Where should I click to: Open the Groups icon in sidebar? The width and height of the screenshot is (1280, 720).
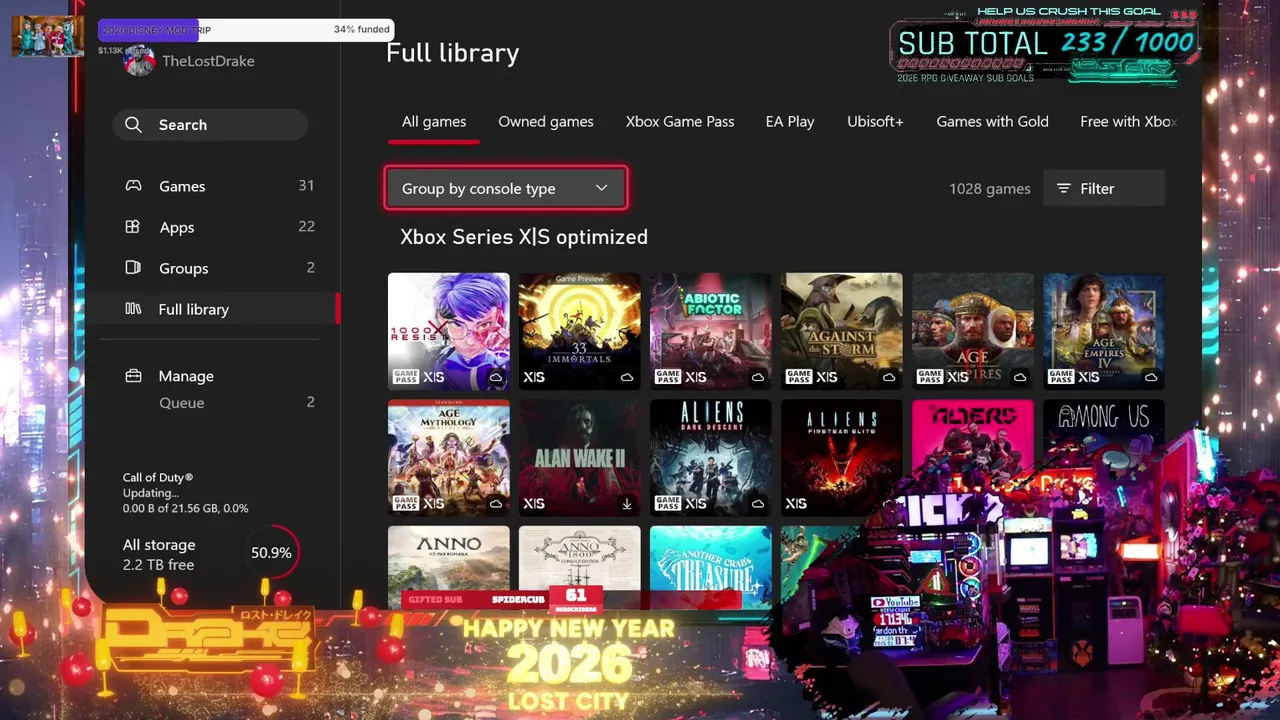coord(133,268)
